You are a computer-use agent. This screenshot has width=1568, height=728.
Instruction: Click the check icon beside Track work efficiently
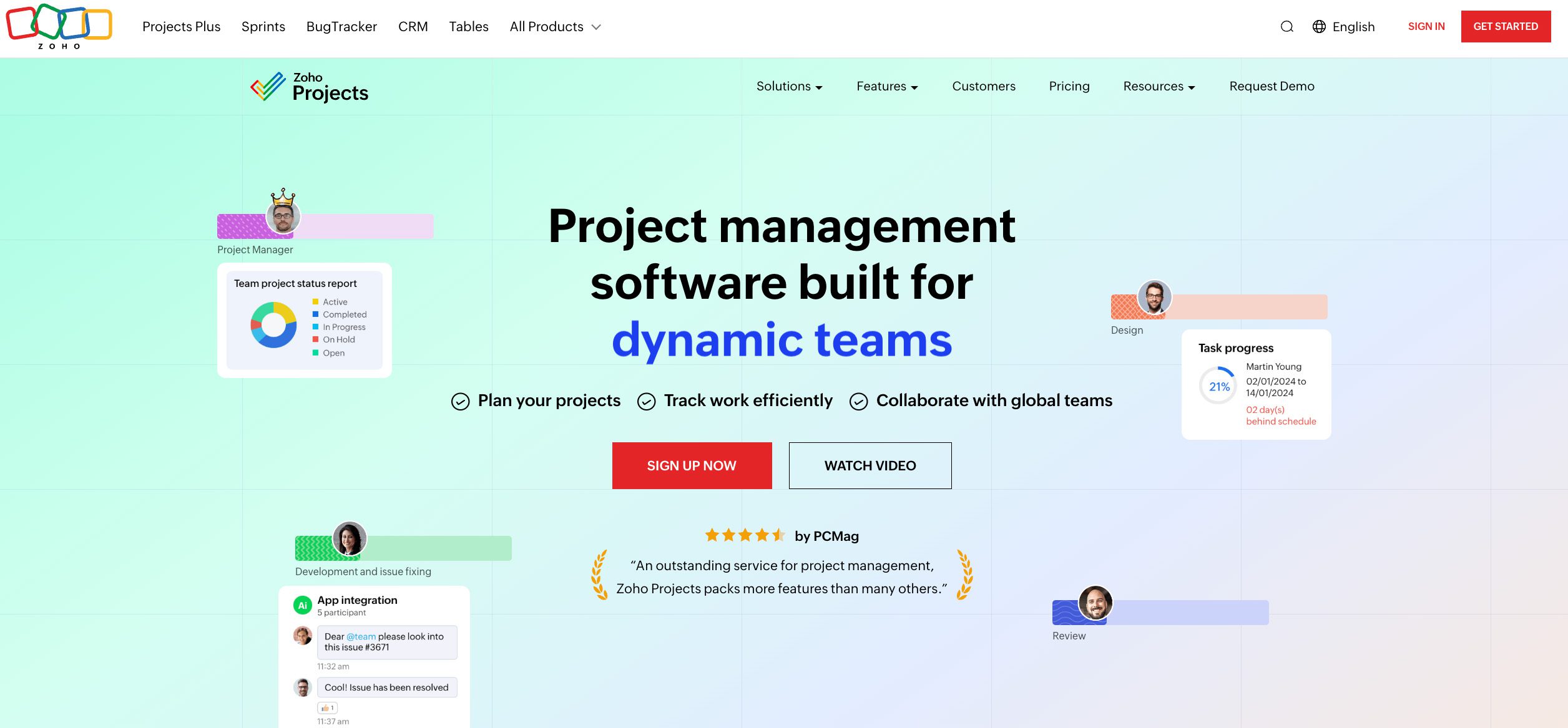pos(646,401)
